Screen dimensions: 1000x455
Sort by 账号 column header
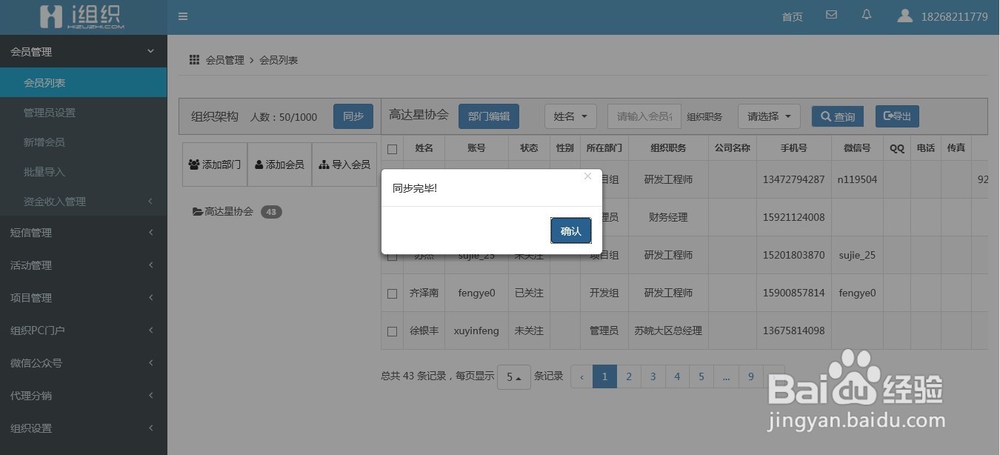[x=476, y=148]
